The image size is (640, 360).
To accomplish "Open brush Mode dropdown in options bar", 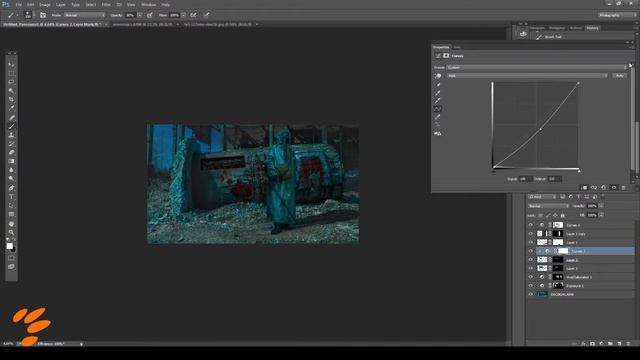I will point(84,15).
